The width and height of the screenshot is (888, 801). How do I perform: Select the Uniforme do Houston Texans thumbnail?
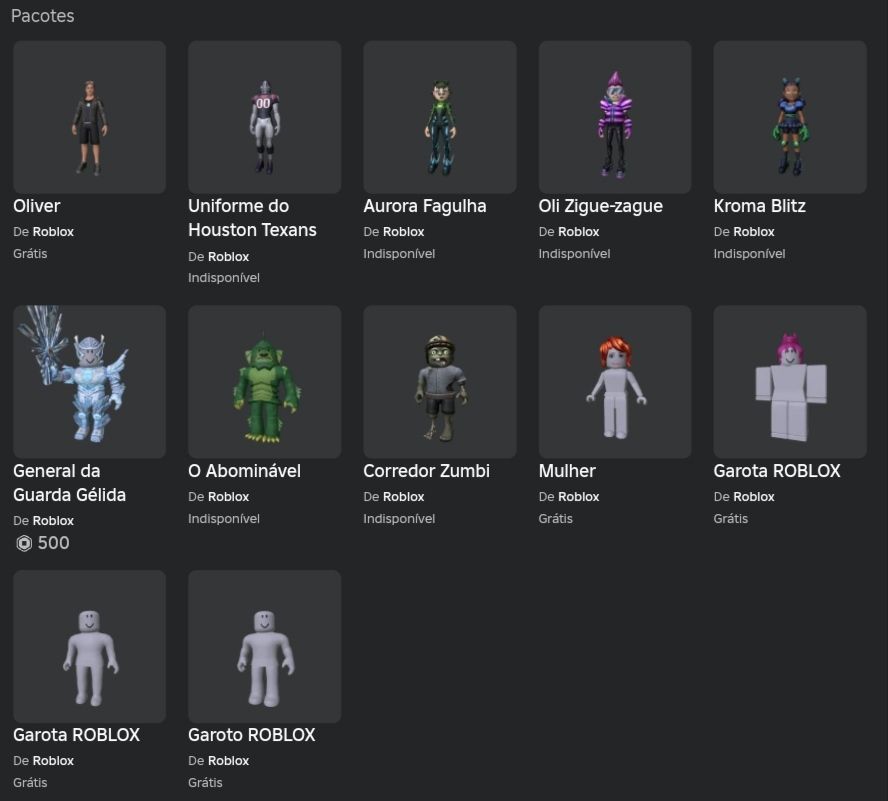click(264, 117)
